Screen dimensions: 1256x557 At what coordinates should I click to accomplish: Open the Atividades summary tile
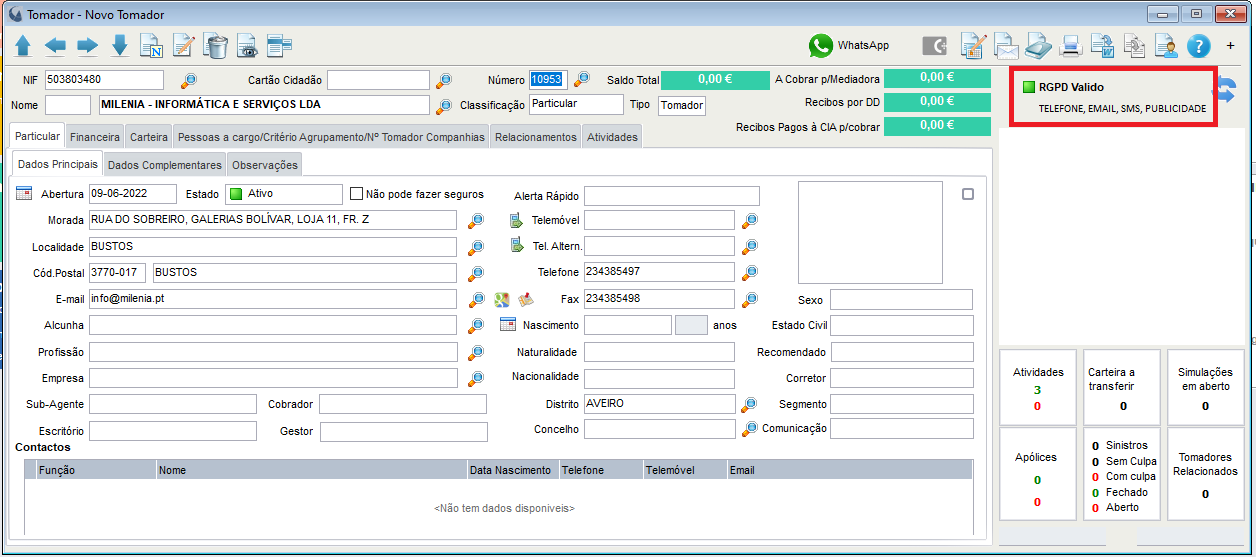click(x=1038, y=387)
